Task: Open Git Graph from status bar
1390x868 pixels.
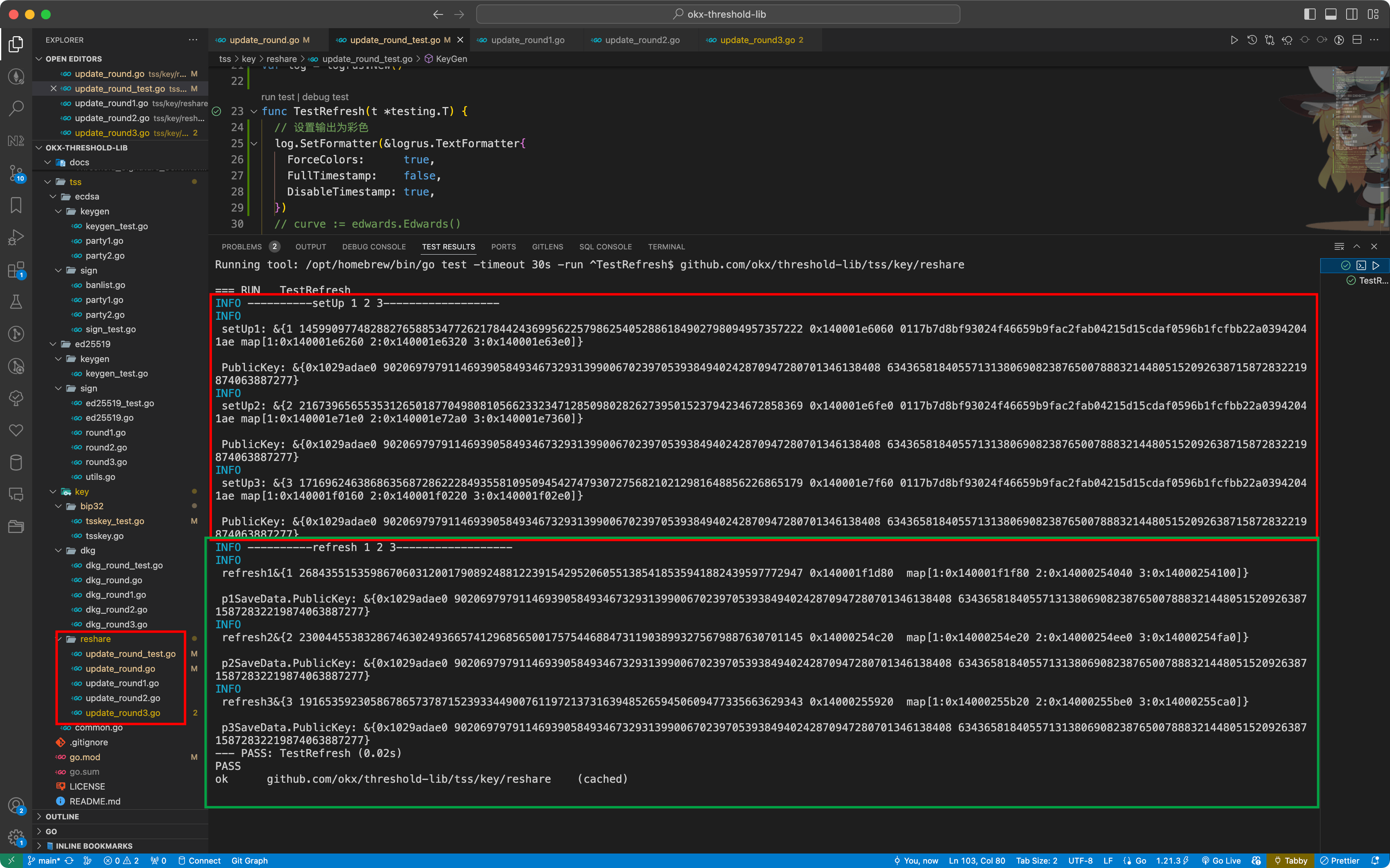Action: coord(249,860)
